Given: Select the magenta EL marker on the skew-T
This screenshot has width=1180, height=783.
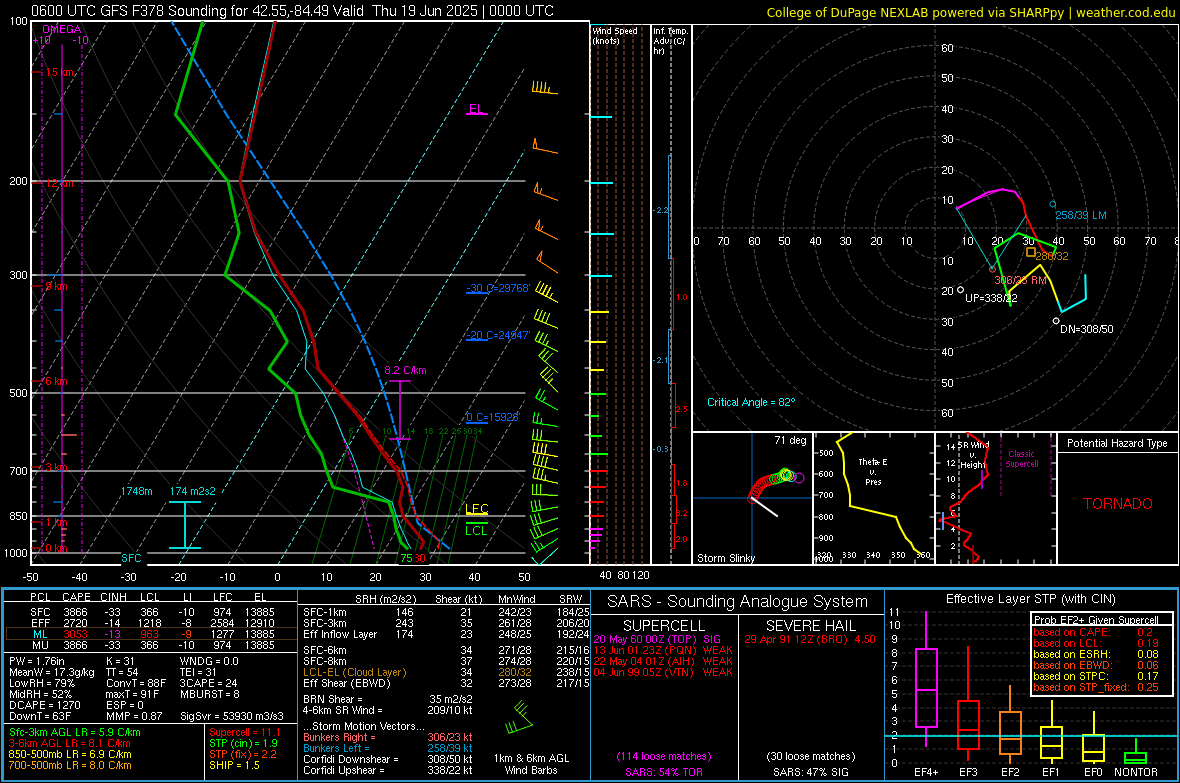Looking at the screenshot, I should 476,109.
